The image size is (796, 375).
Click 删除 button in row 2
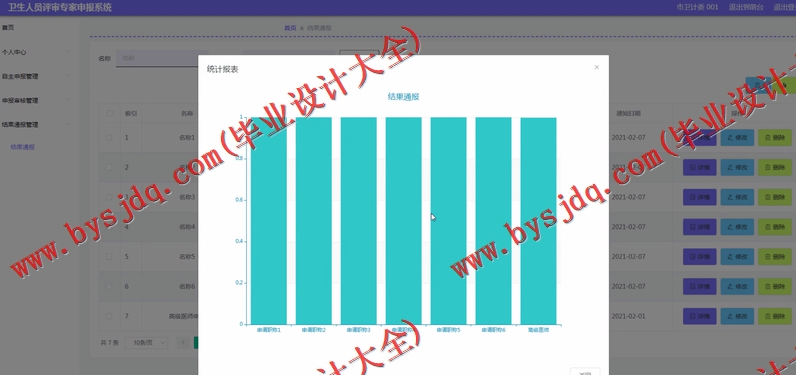[x=775, y=167]
